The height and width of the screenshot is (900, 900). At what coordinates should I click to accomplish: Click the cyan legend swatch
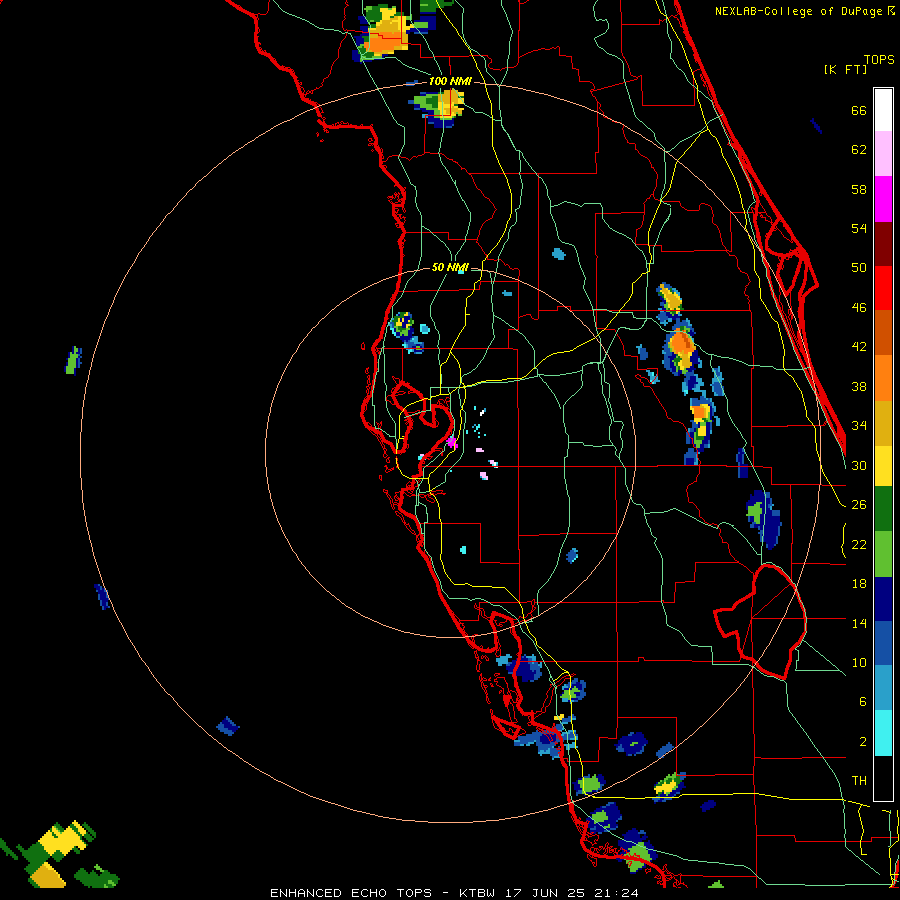[883, 733]
